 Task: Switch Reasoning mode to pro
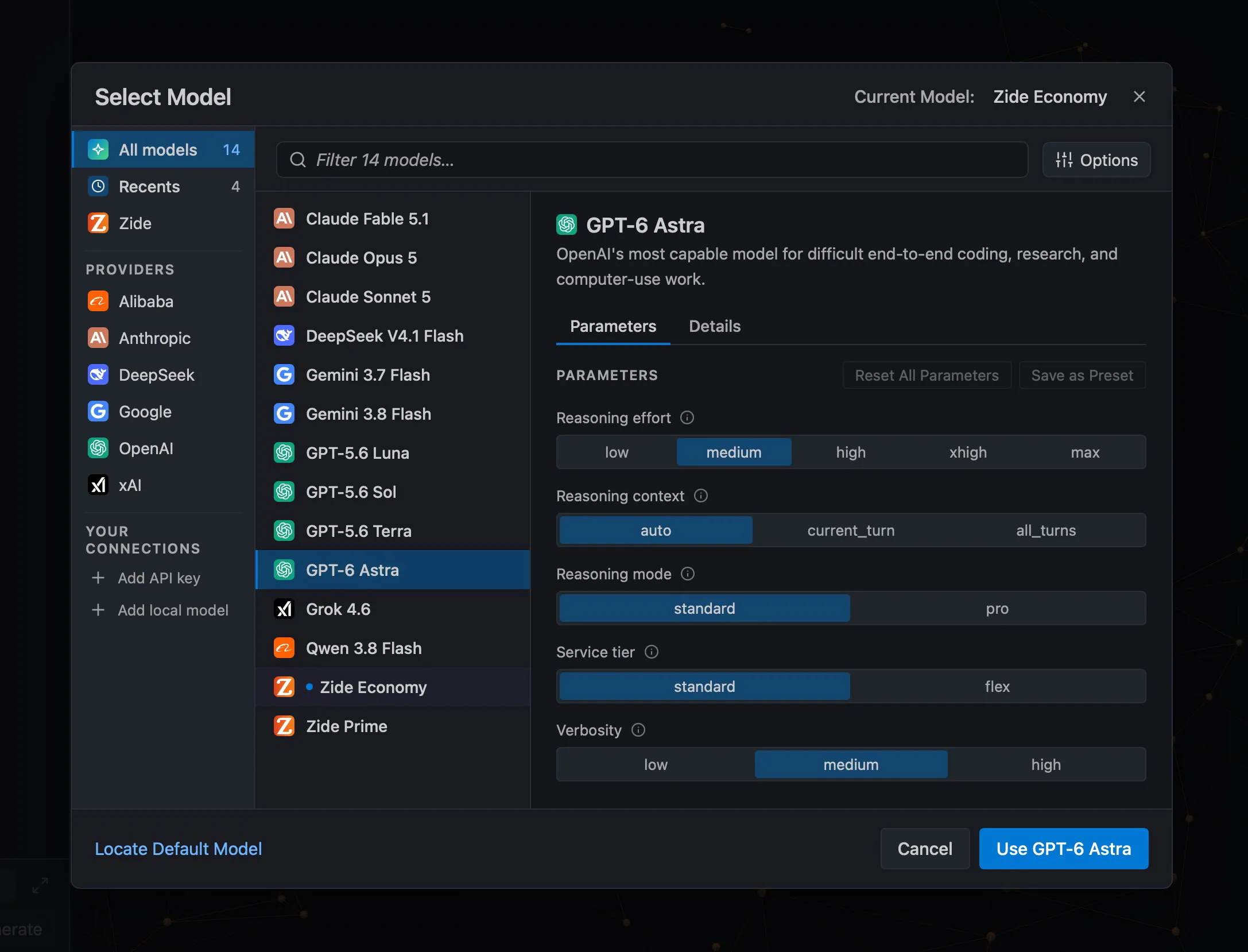click(997, 609)
